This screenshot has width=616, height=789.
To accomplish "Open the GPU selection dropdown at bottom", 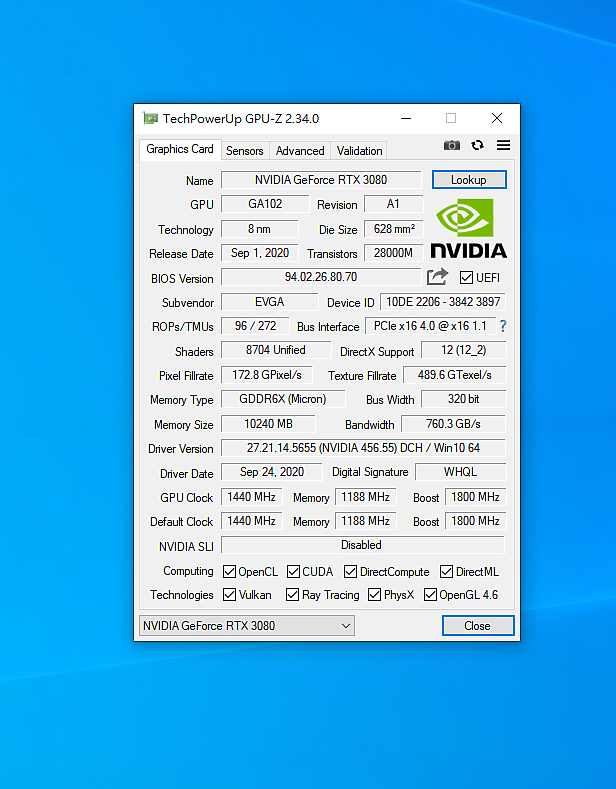I will click(247, 625).
